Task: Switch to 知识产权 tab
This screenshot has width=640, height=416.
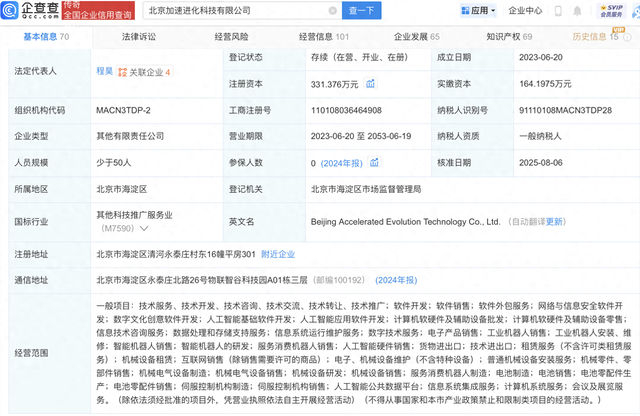Action: (x=509, y=37)
